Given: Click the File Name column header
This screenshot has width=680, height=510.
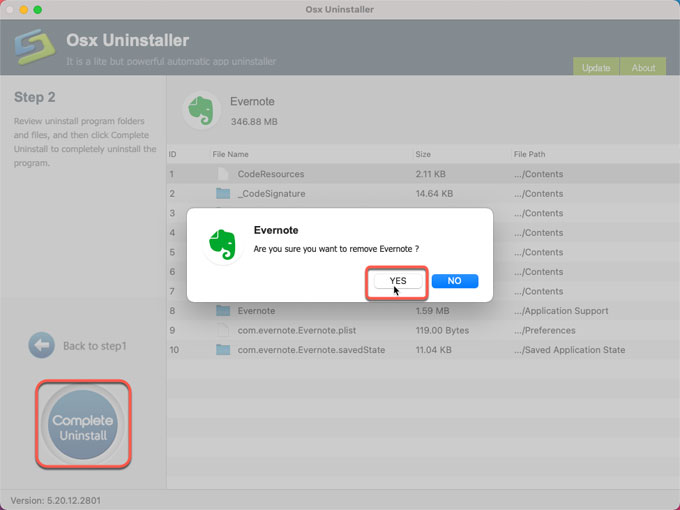Looking at the screenshot, I should tap(230, 154).
